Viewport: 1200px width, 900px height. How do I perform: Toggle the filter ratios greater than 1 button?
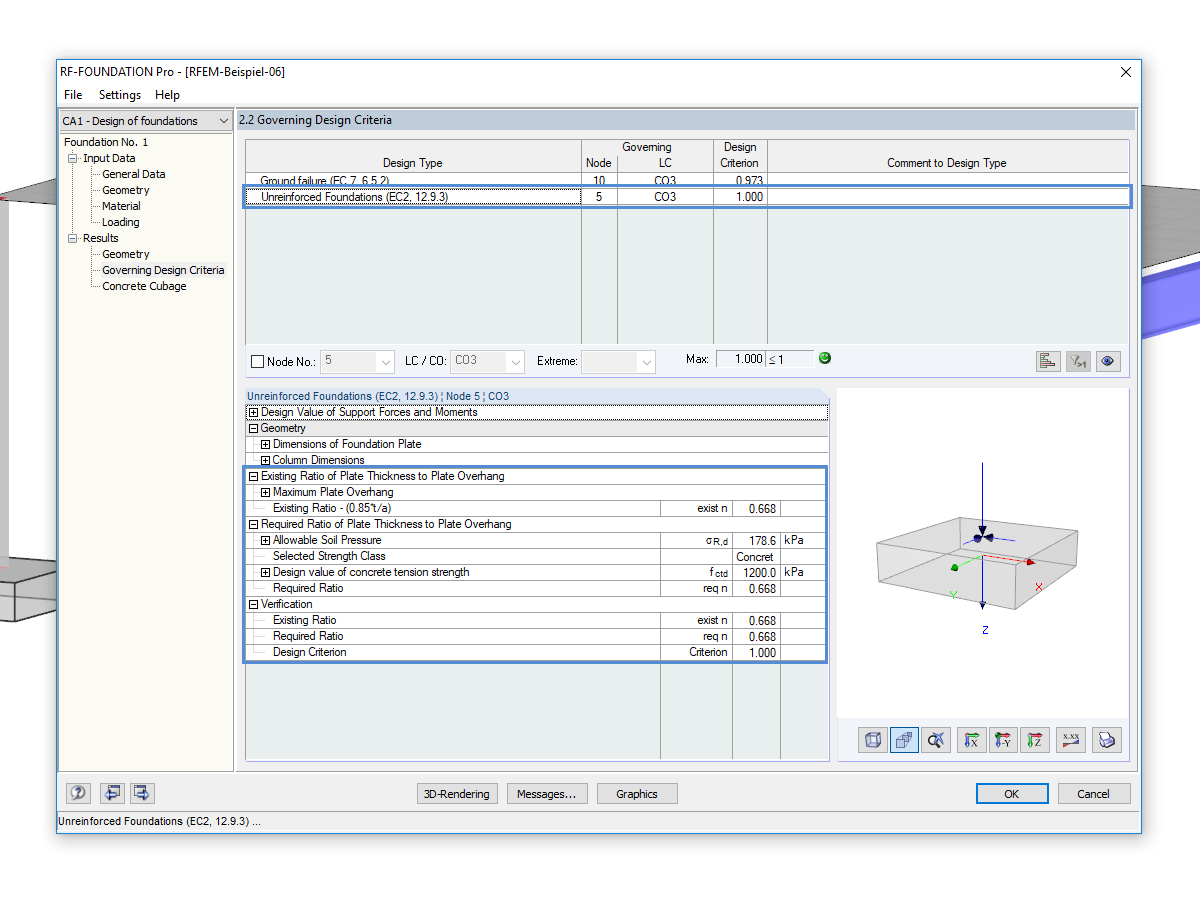coord(1078,360)
